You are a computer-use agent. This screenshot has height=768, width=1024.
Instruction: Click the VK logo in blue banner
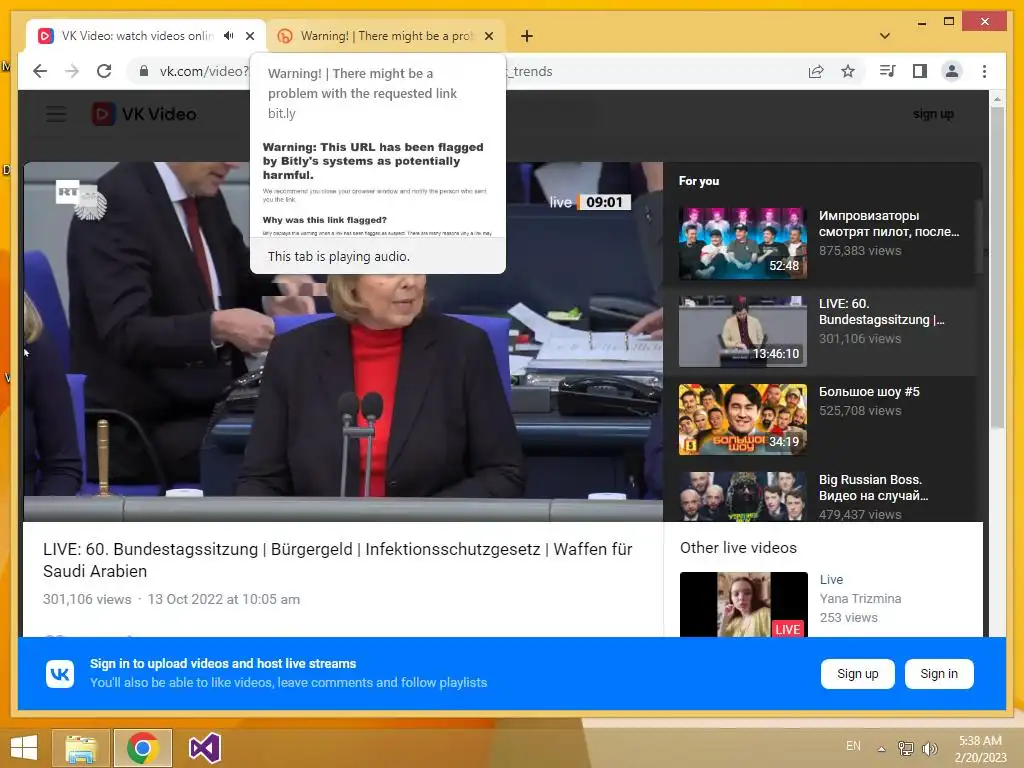coord(60,674)
